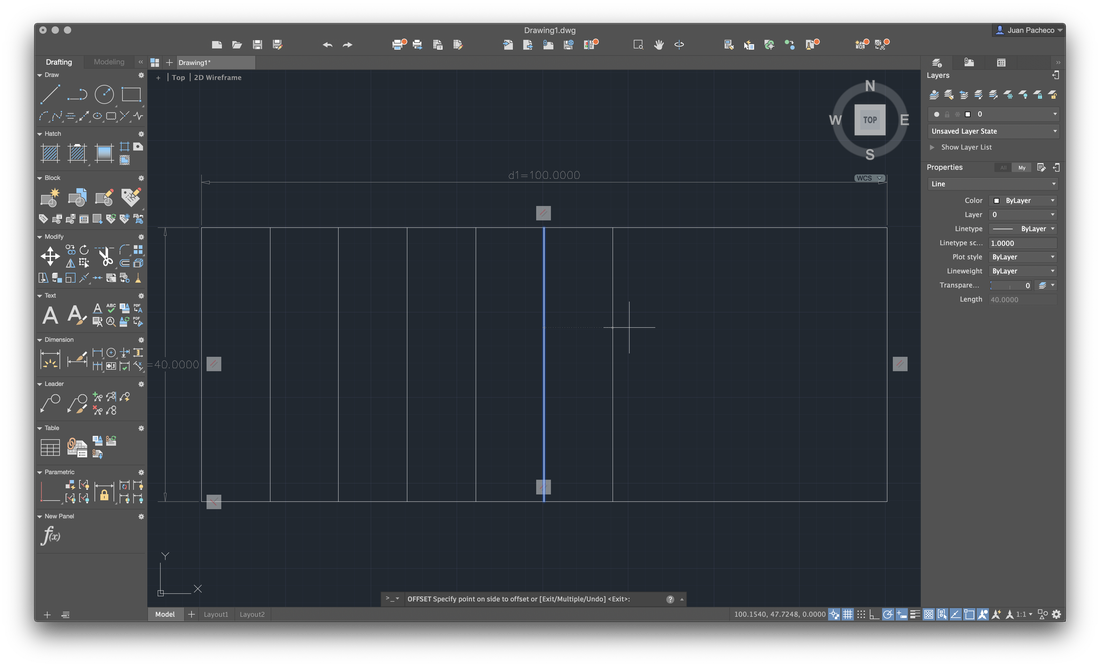The width and height of the screenshot is (1100, 667).
Task: Open the Insert Block tool
Action: 77,198
